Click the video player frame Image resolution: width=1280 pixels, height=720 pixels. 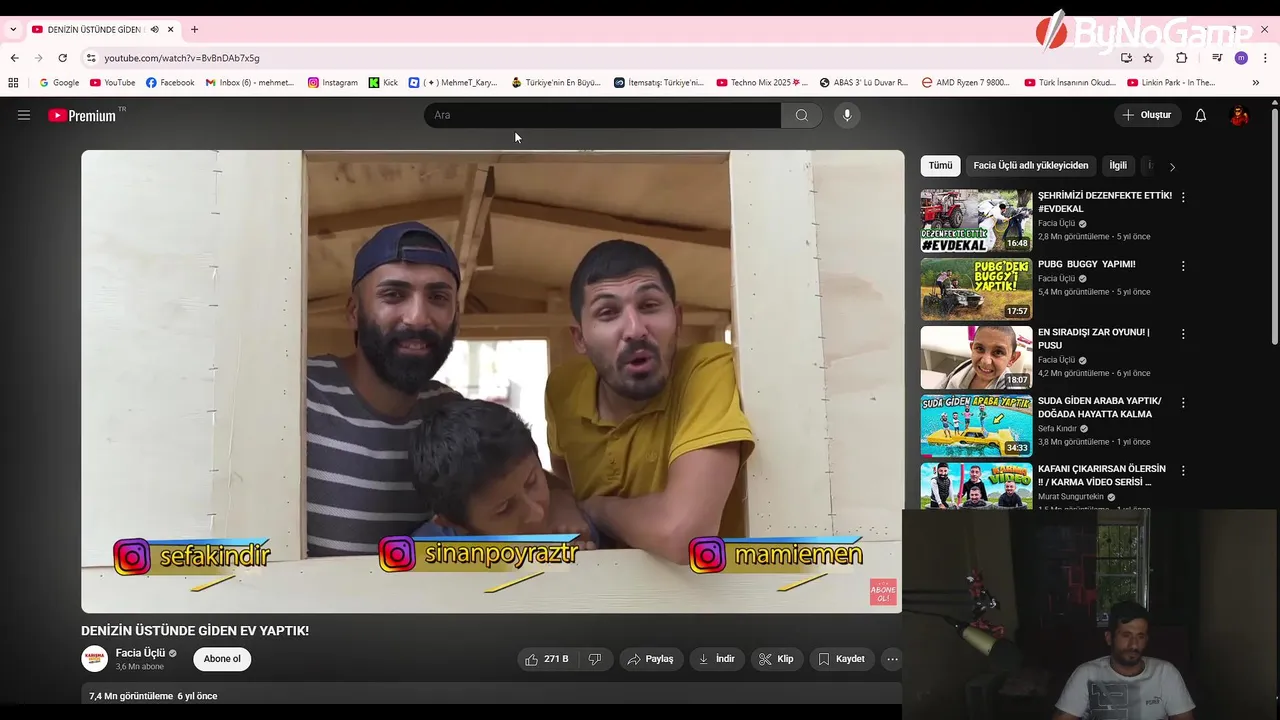[x=492, y=381]
